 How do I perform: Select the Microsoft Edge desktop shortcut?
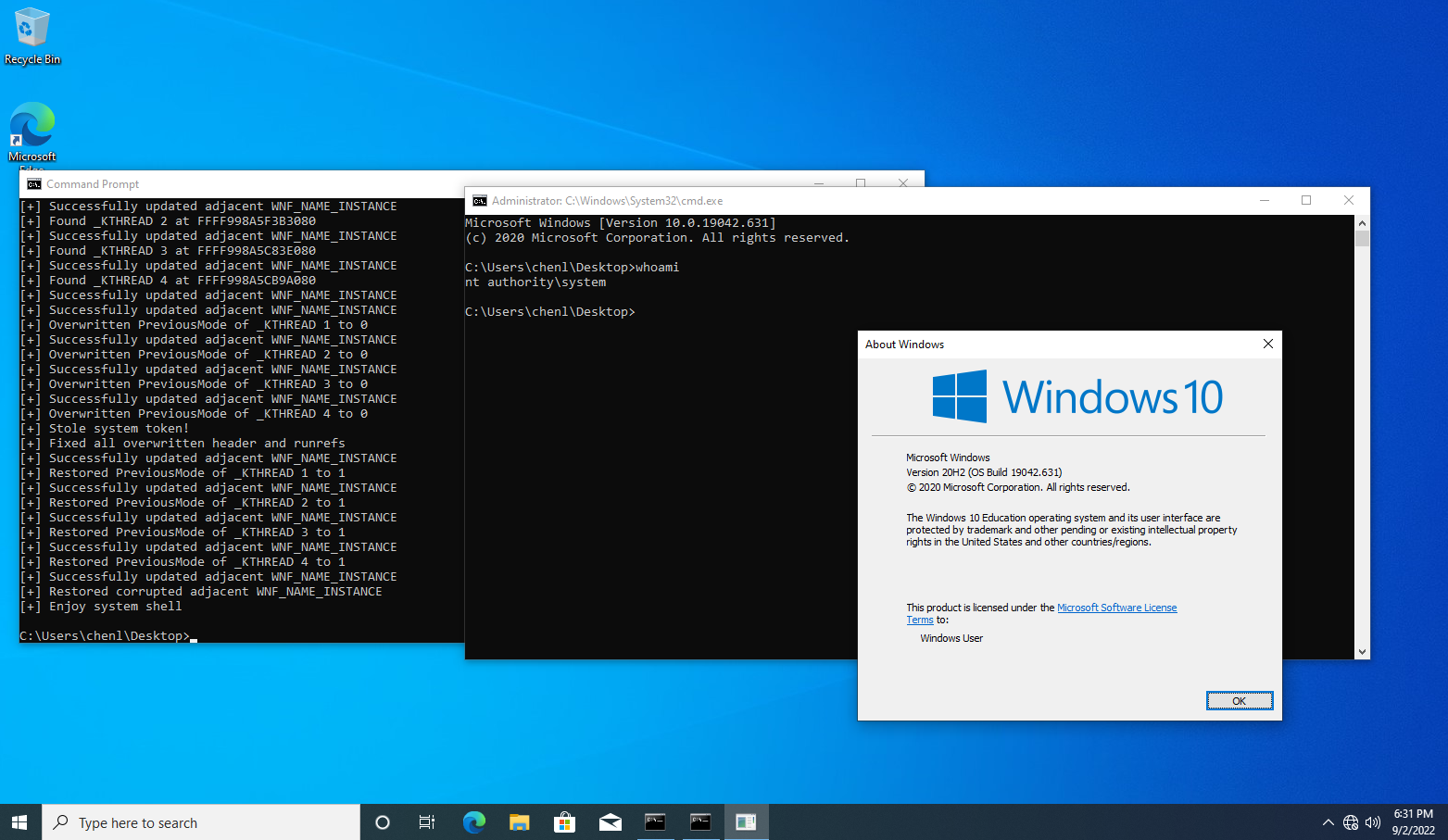coord(32,132)
